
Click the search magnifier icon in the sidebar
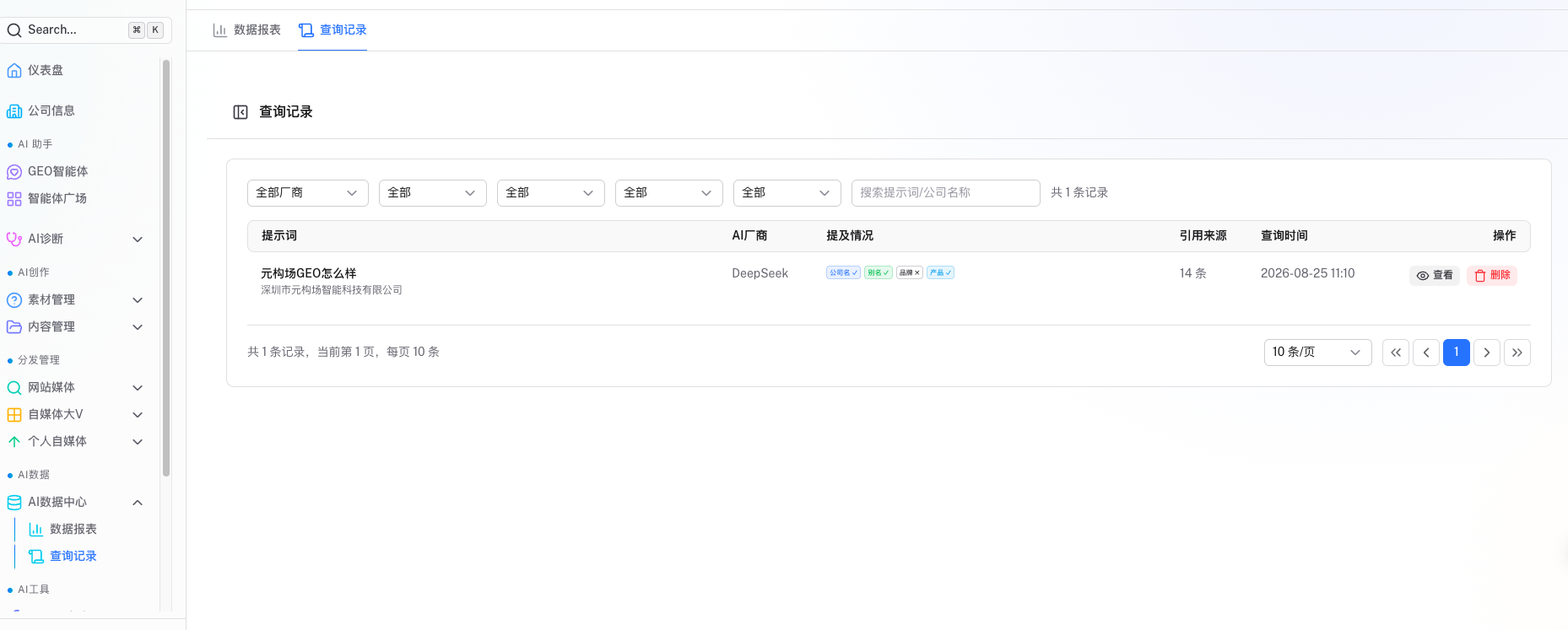[x=14, y=30]
